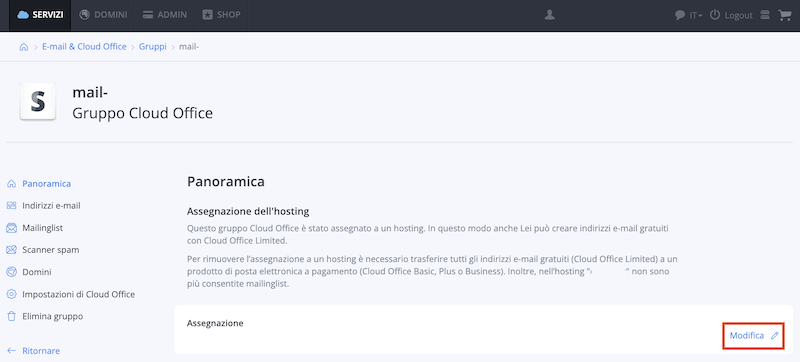
Task: Click the pencil icon next to Modifica
Action: click(774, 335)
